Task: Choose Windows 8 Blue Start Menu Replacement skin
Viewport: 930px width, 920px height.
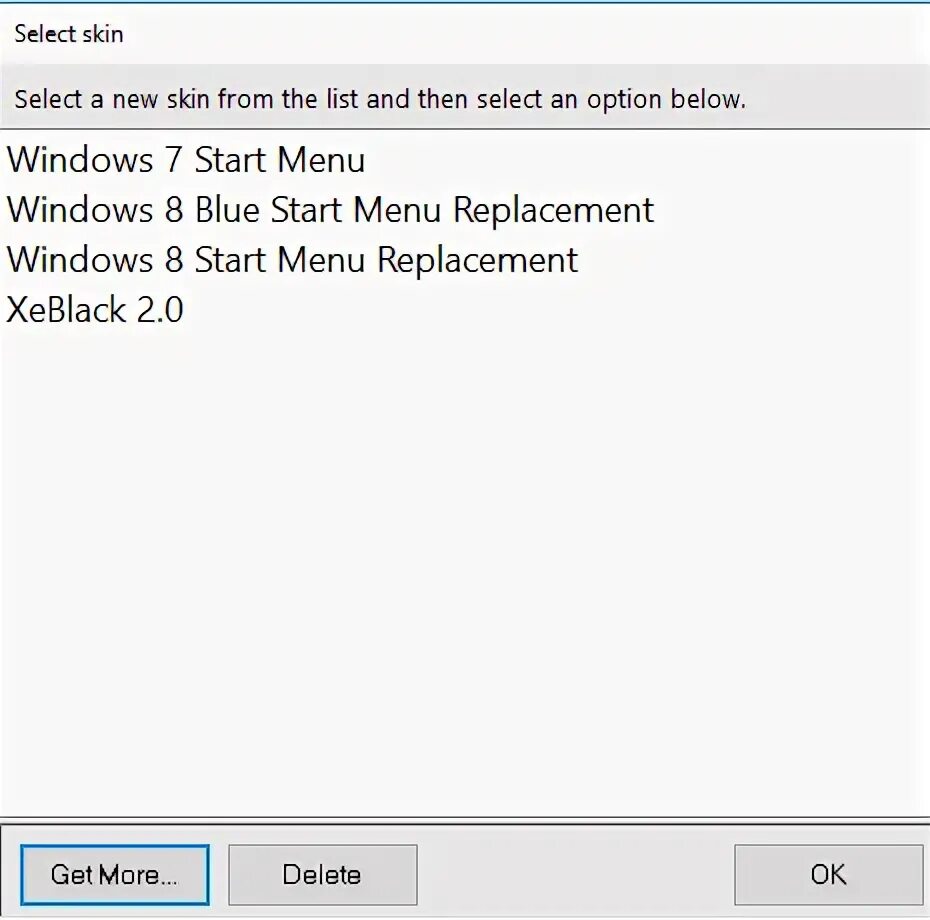Action: pyautogui.click(x=330, y=210)
